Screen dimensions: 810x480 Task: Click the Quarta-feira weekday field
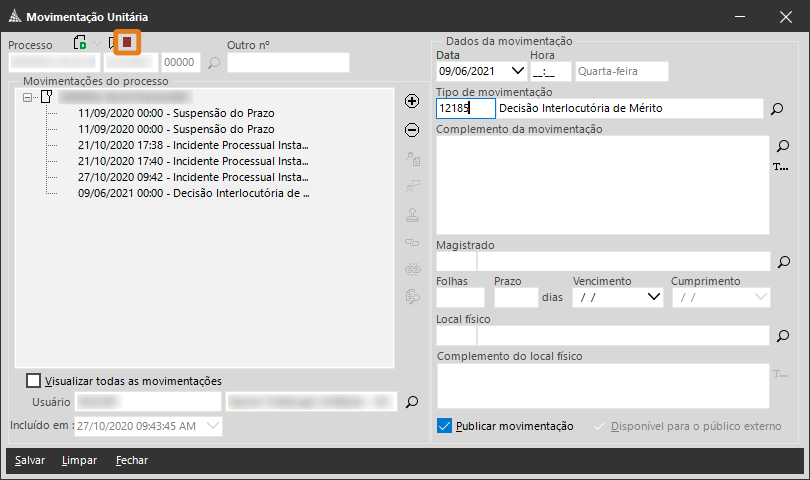pos(621,71)
